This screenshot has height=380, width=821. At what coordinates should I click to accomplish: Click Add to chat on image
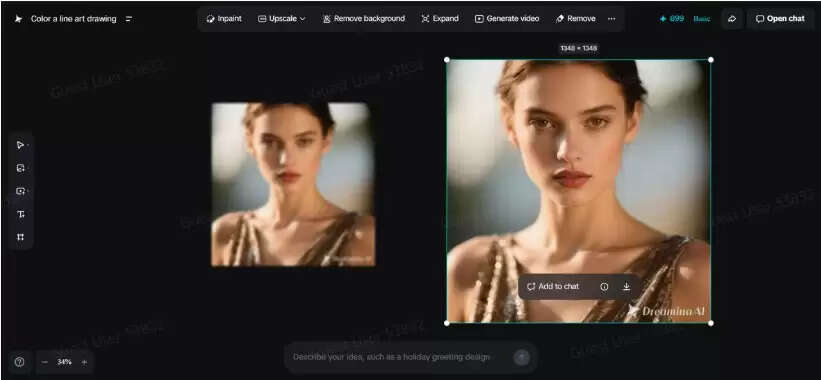(553, 287)
